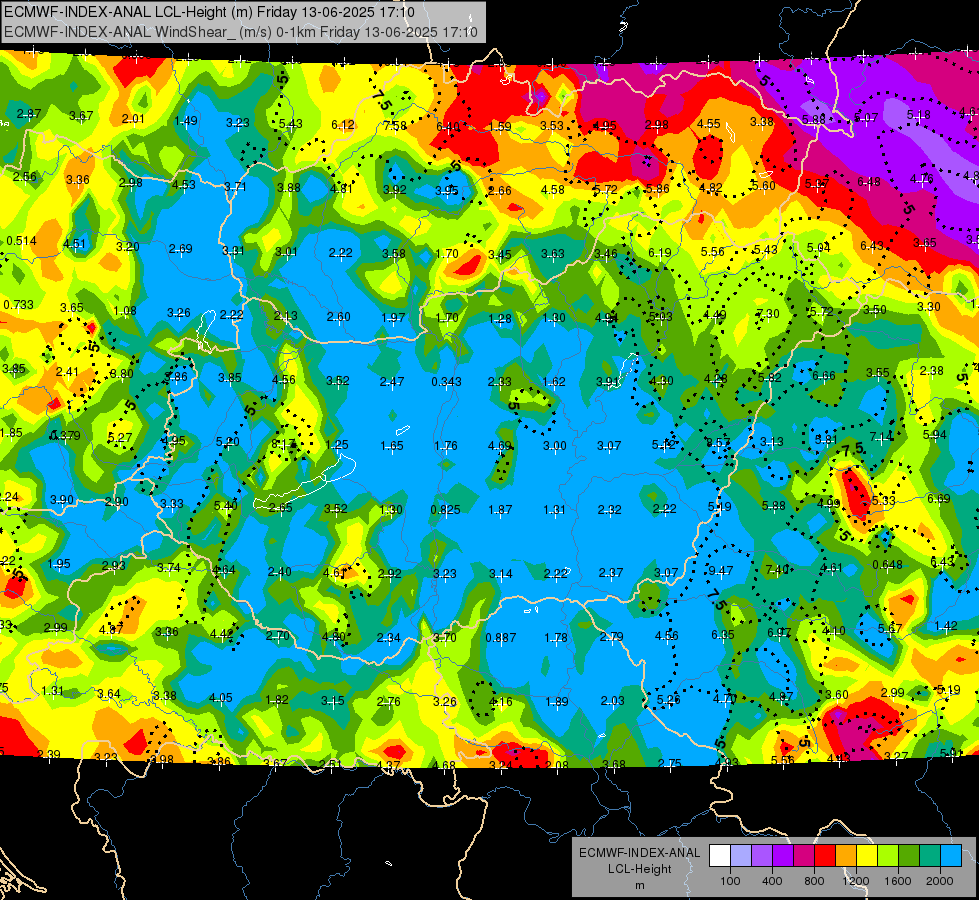The width and height of the screenshot is (979, 900).
Task: Click the wind shear value 1.87
Action: click(500, 510)
